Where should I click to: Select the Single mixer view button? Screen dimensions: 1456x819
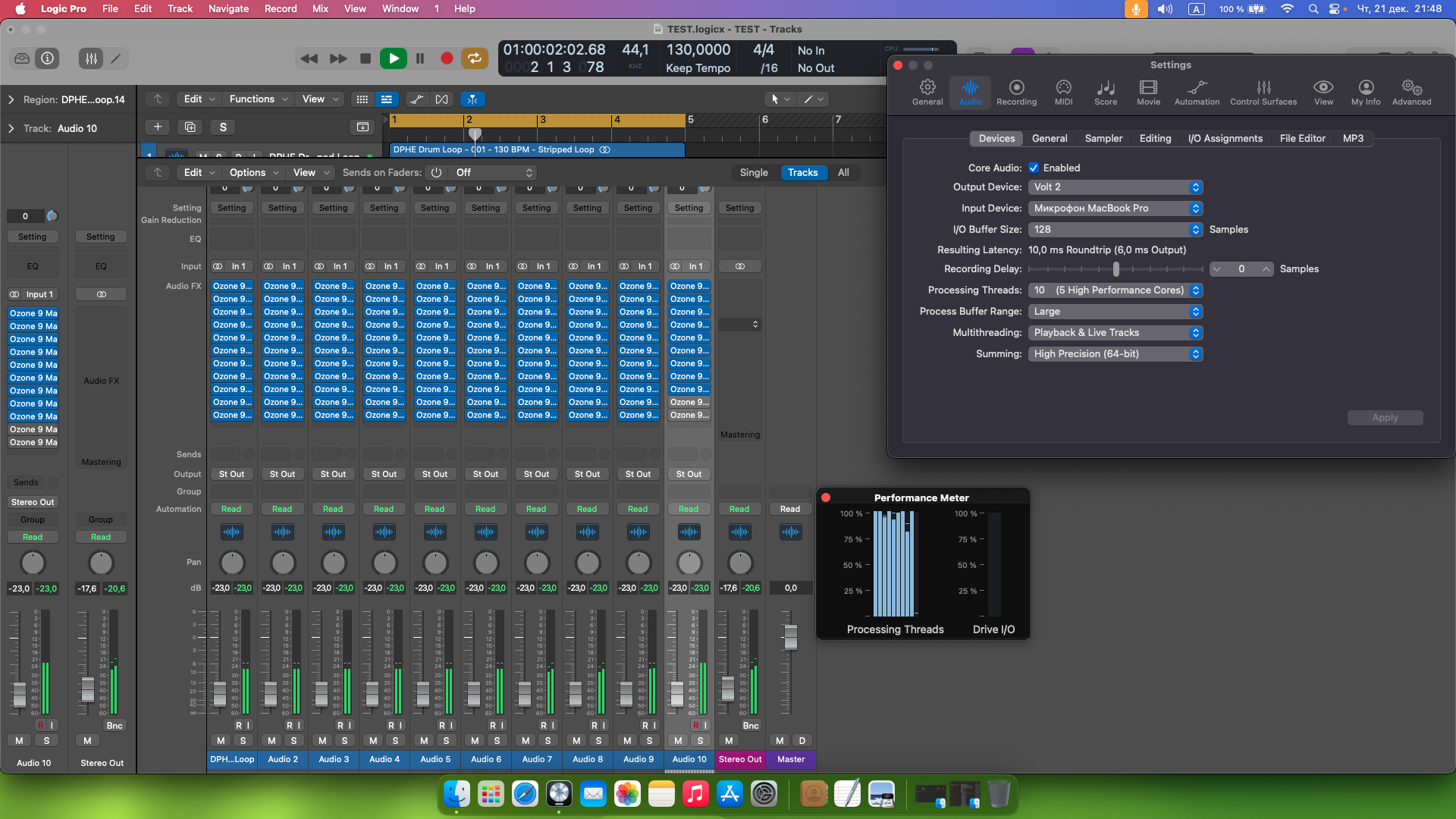754,173
